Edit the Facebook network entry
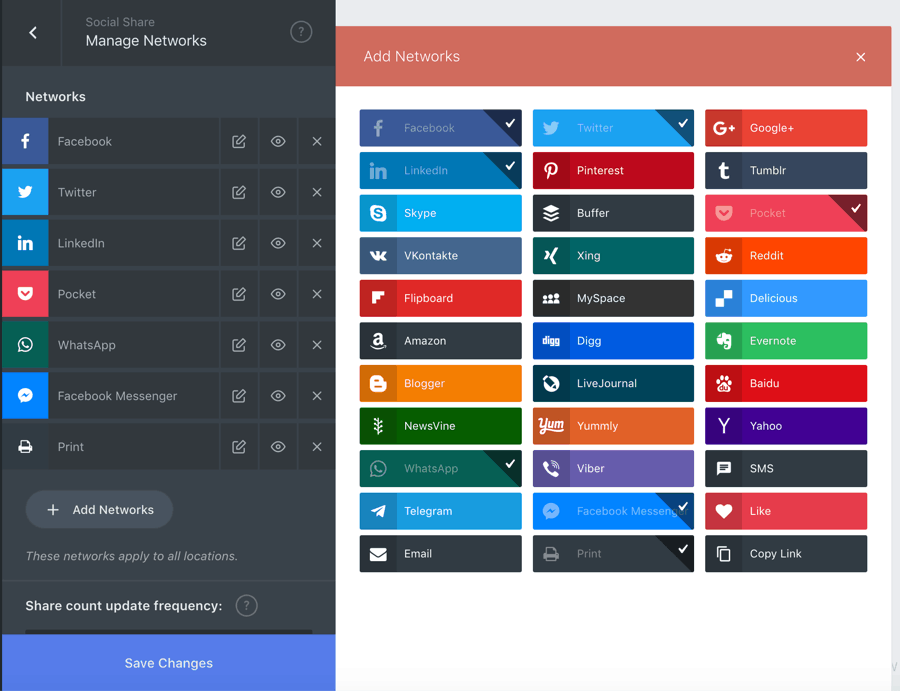 click(239, 141)
